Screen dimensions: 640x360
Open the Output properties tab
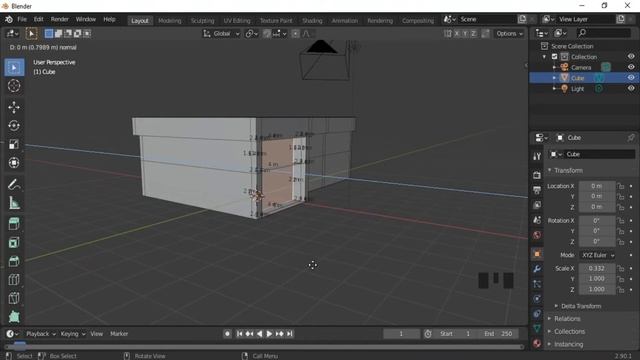coord(537,190)
